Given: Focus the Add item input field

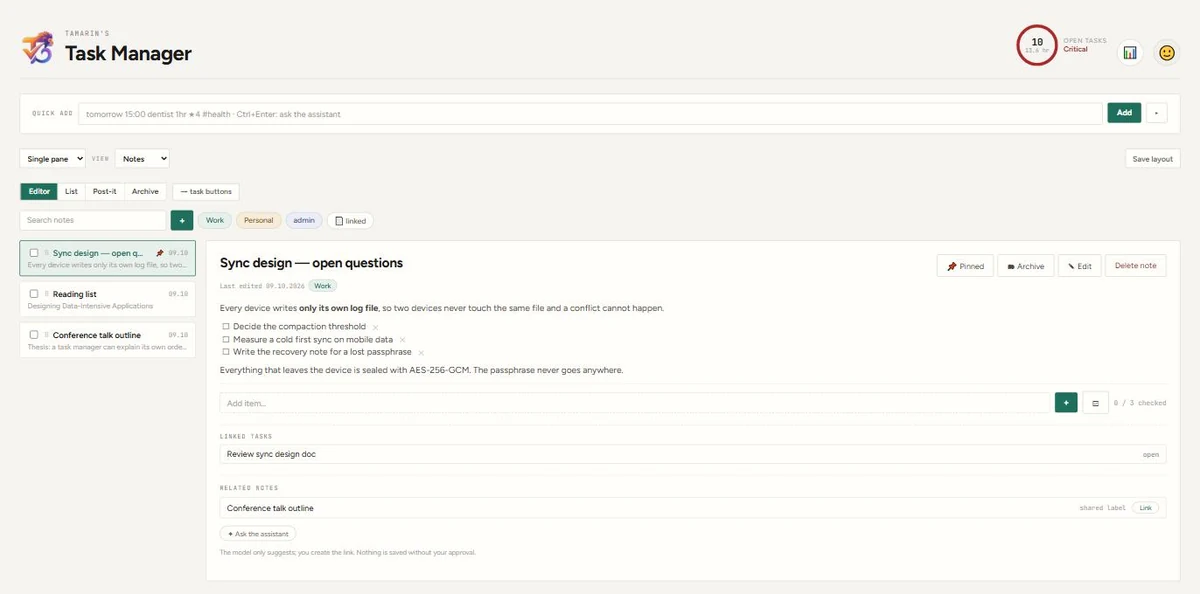Looking at the screenshot, I should tap(635, 403).
